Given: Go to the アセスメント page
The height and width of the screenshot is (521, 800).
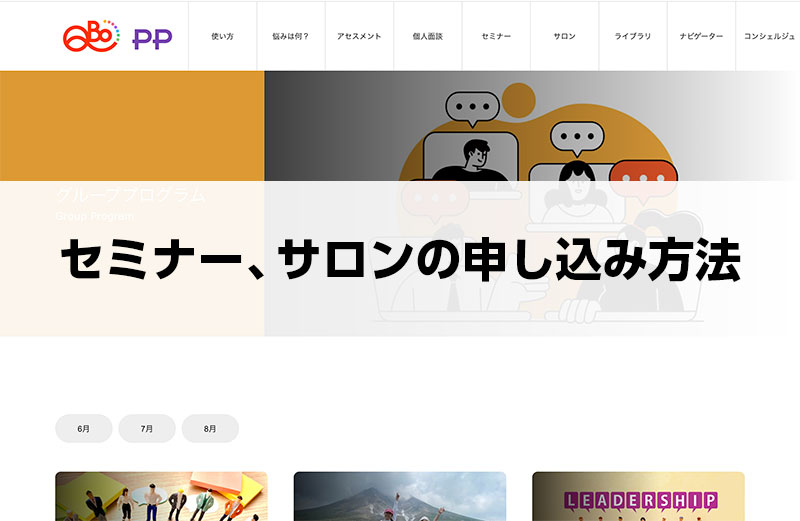Looking at the screenshot, I should 359,36.
